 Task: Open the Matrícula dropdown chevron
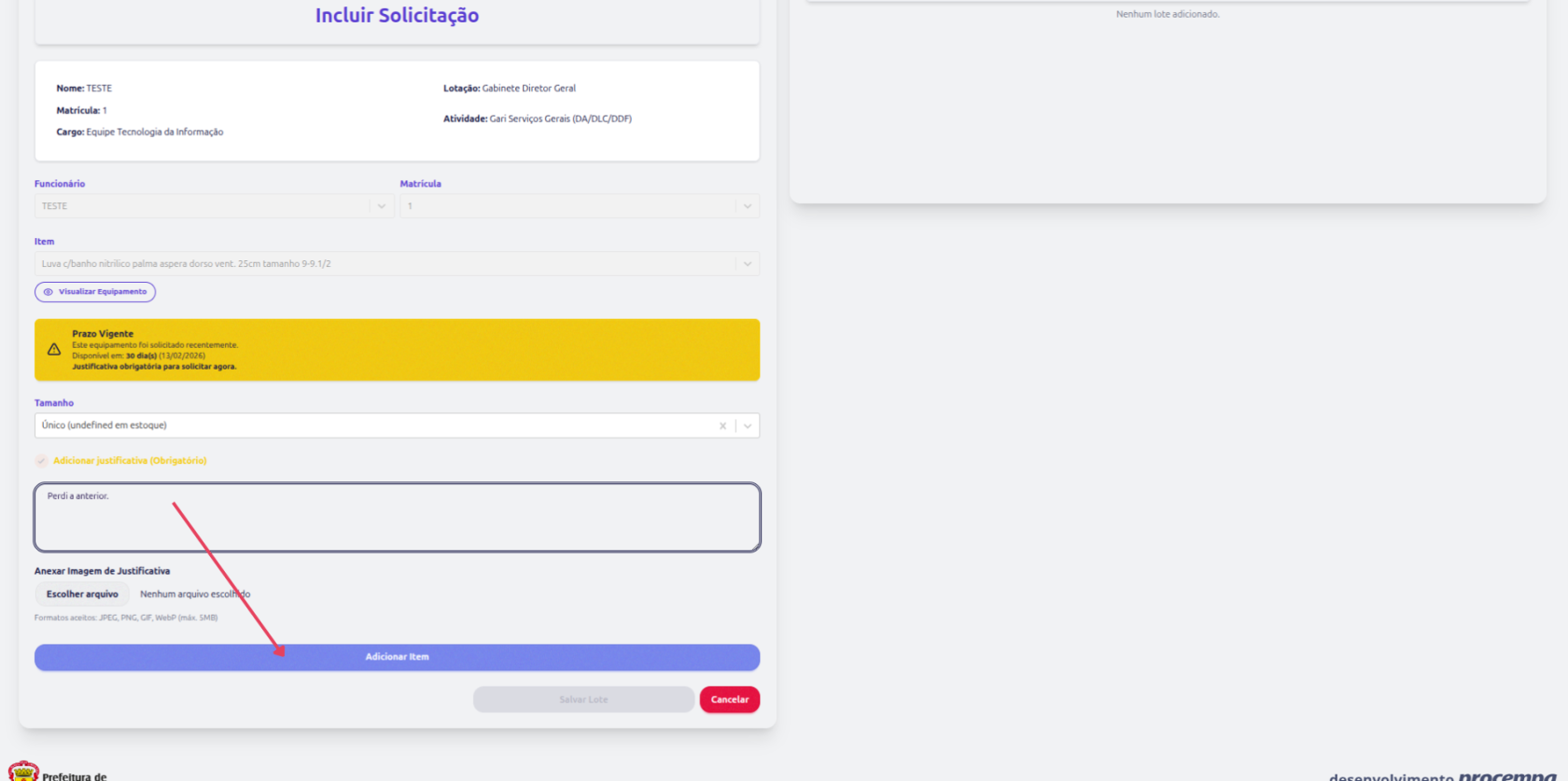click(x=747, y=206)
